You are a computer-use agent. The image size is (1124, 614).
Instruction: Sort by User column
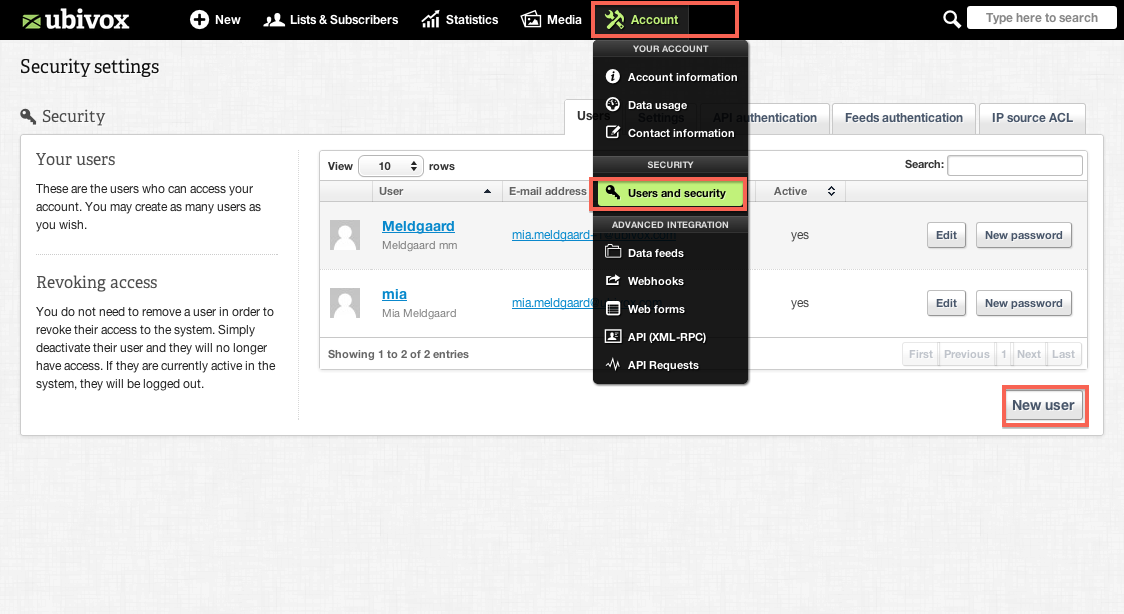point(436,191)
